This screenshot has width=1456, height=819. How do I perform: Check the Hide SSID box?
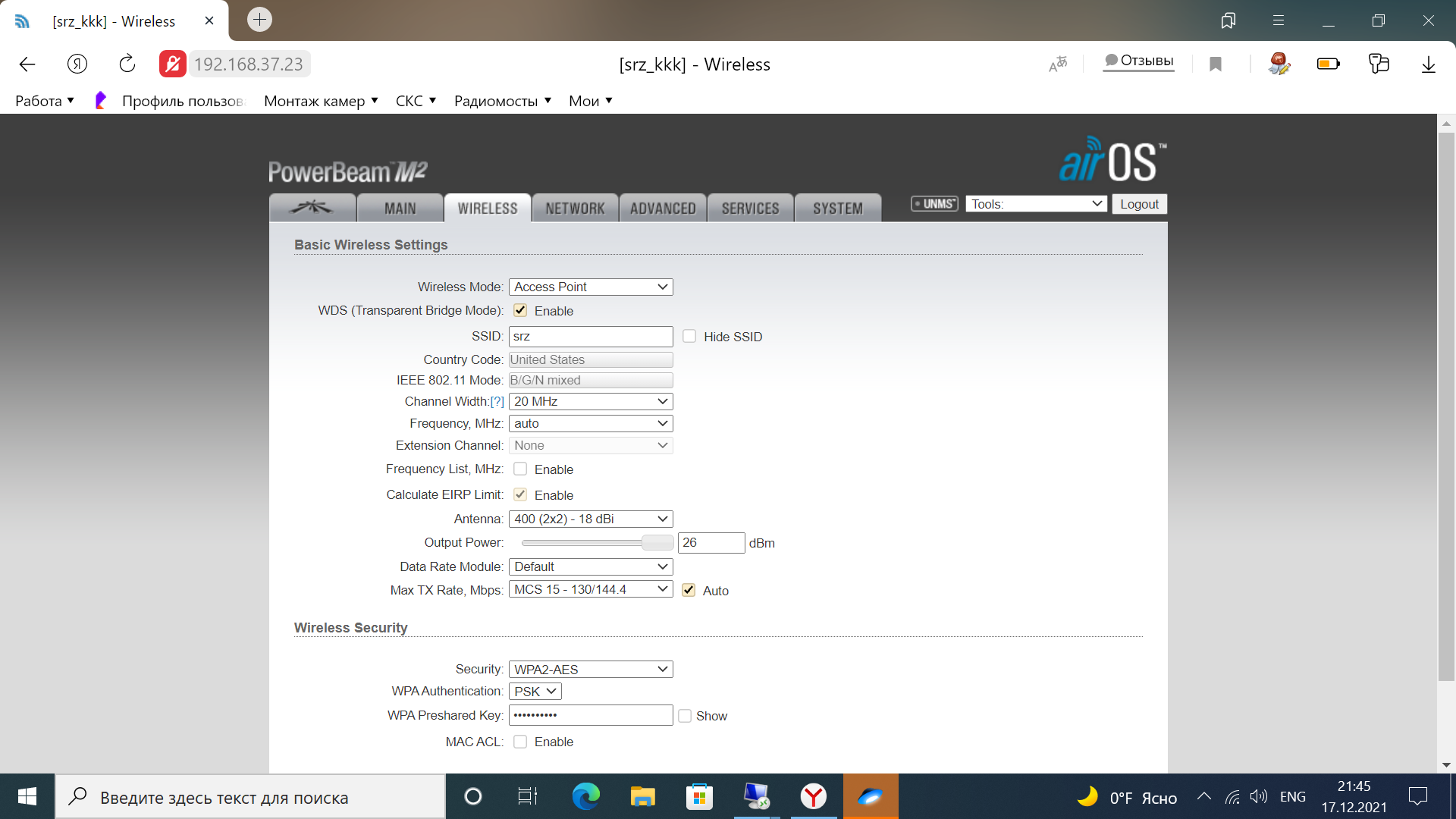[x=689, y=336]
